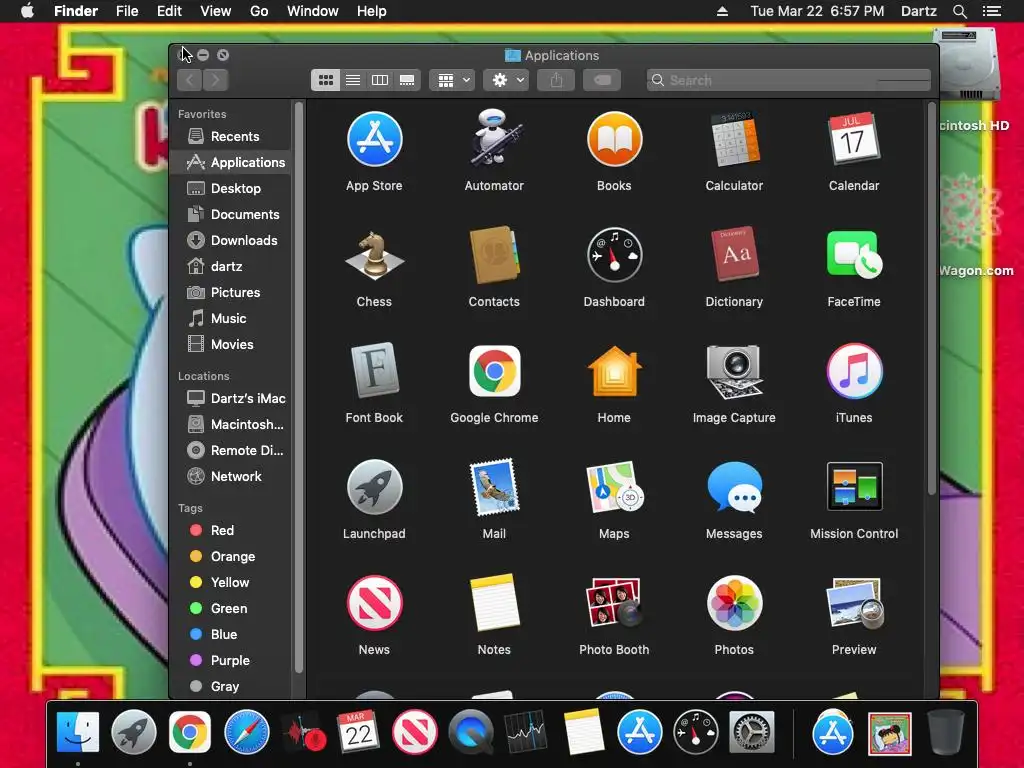Select the Home app icon
Viewport: 1024px width, 768px height.
tap(614, 371)
